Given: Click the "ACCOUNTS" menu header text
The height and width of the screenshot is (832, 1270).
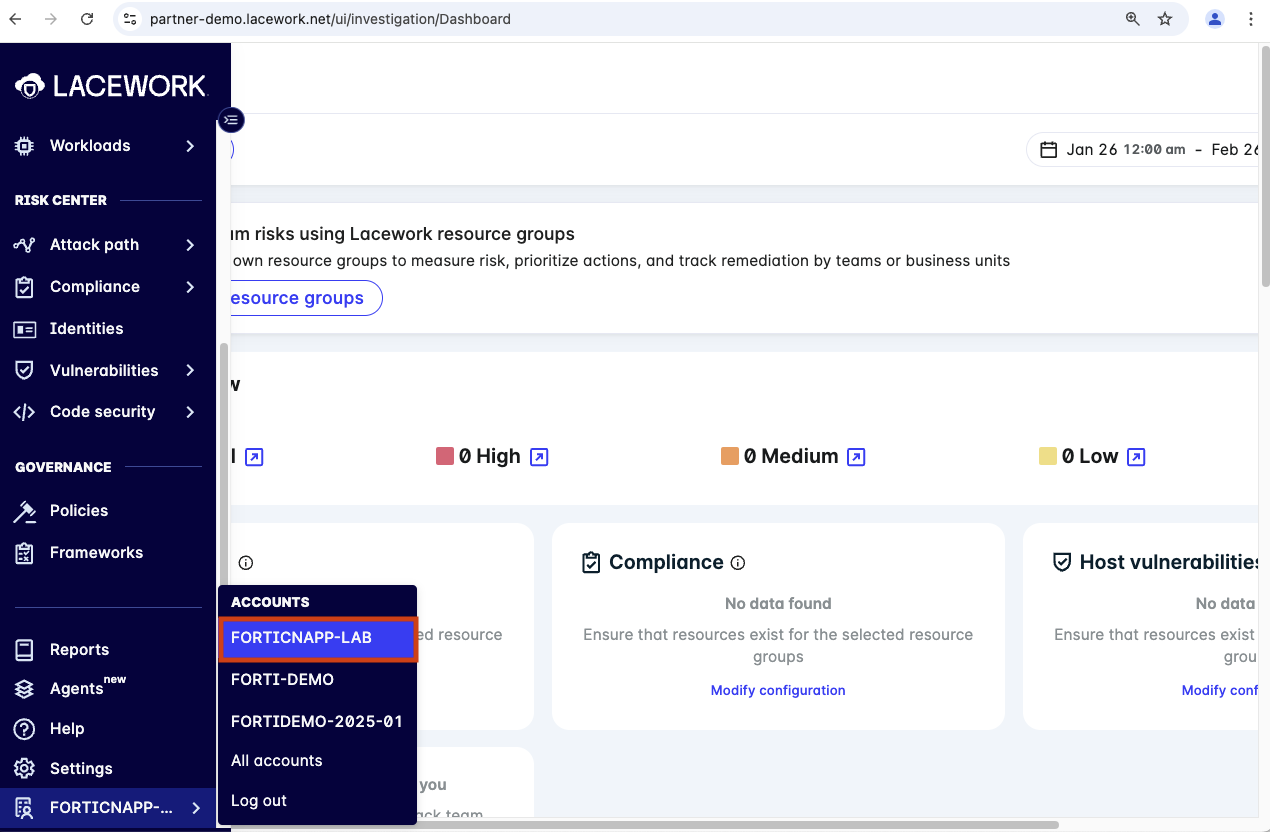Looking at the screenshot, I should 270,603.
